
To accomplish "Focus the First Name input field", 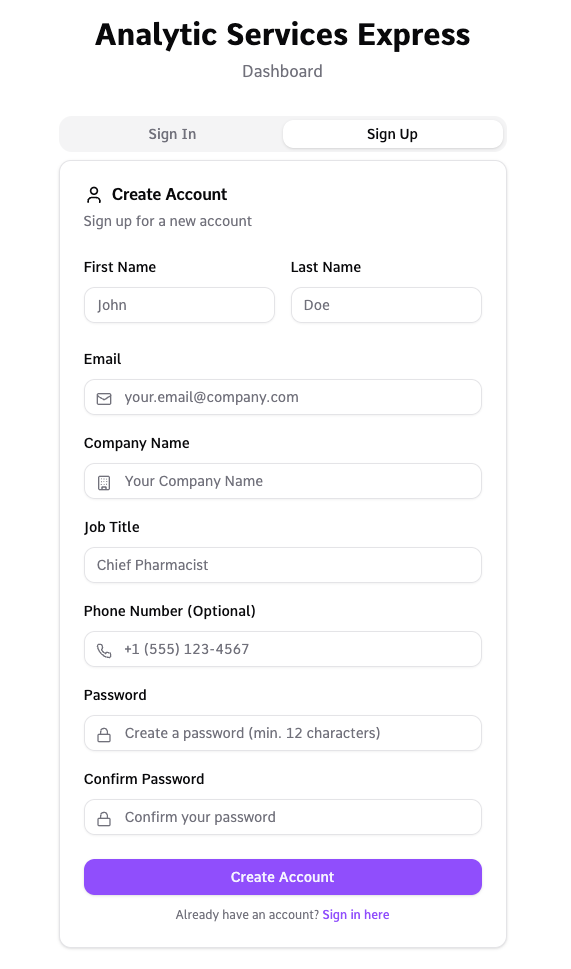I will pos(179,305).
